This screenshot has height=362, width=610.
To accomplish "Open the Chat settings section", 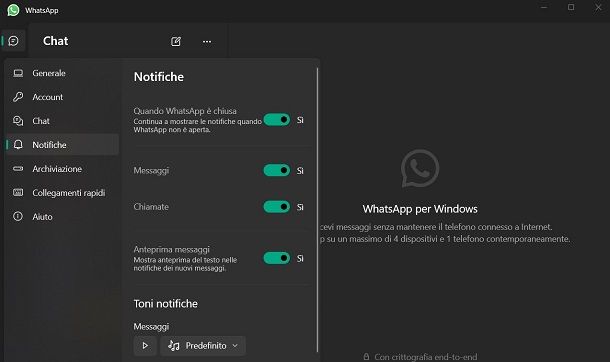I will pos(63,121).
